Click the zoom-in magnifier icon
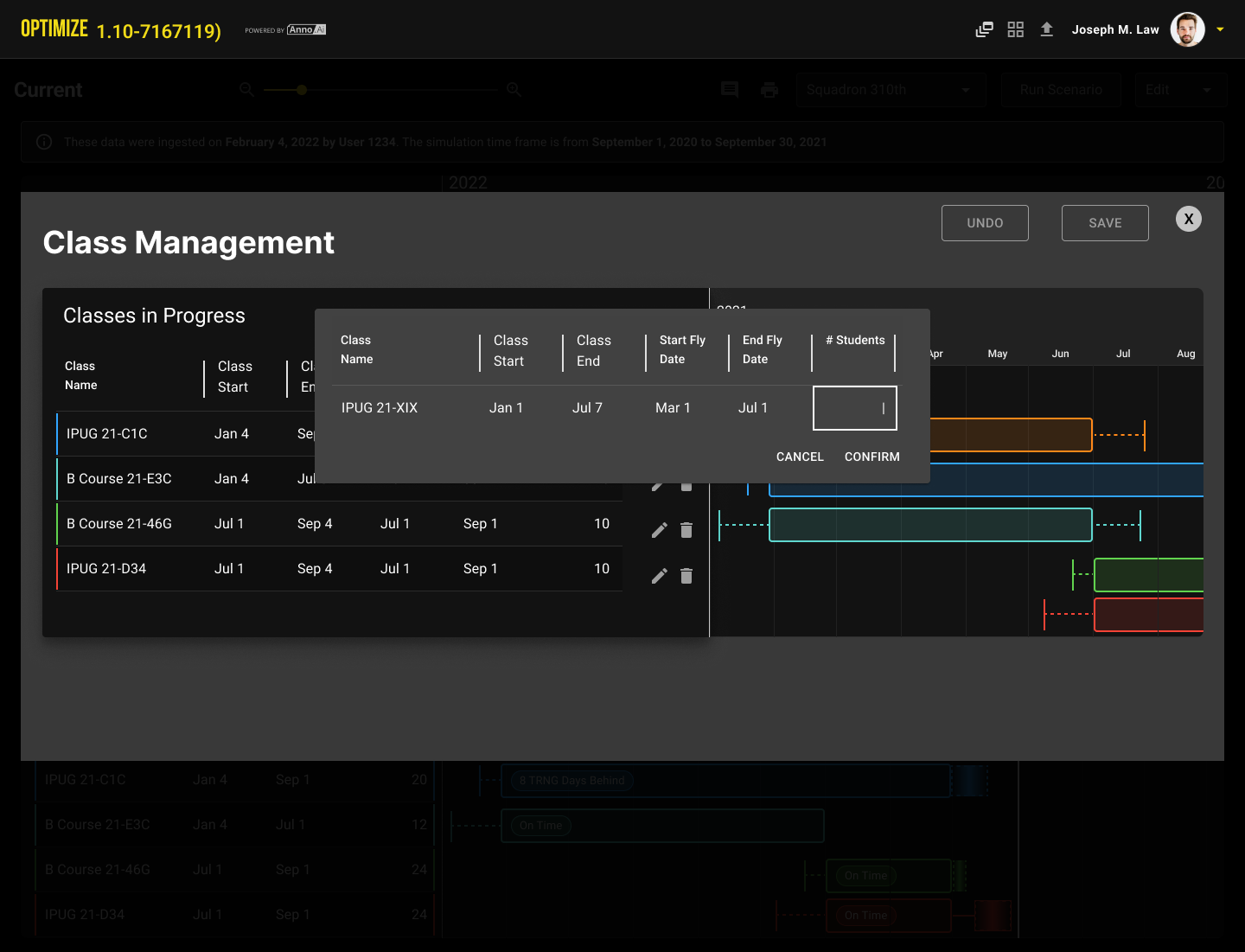This screenshot has width=1245, height=952. click(514, 90)
